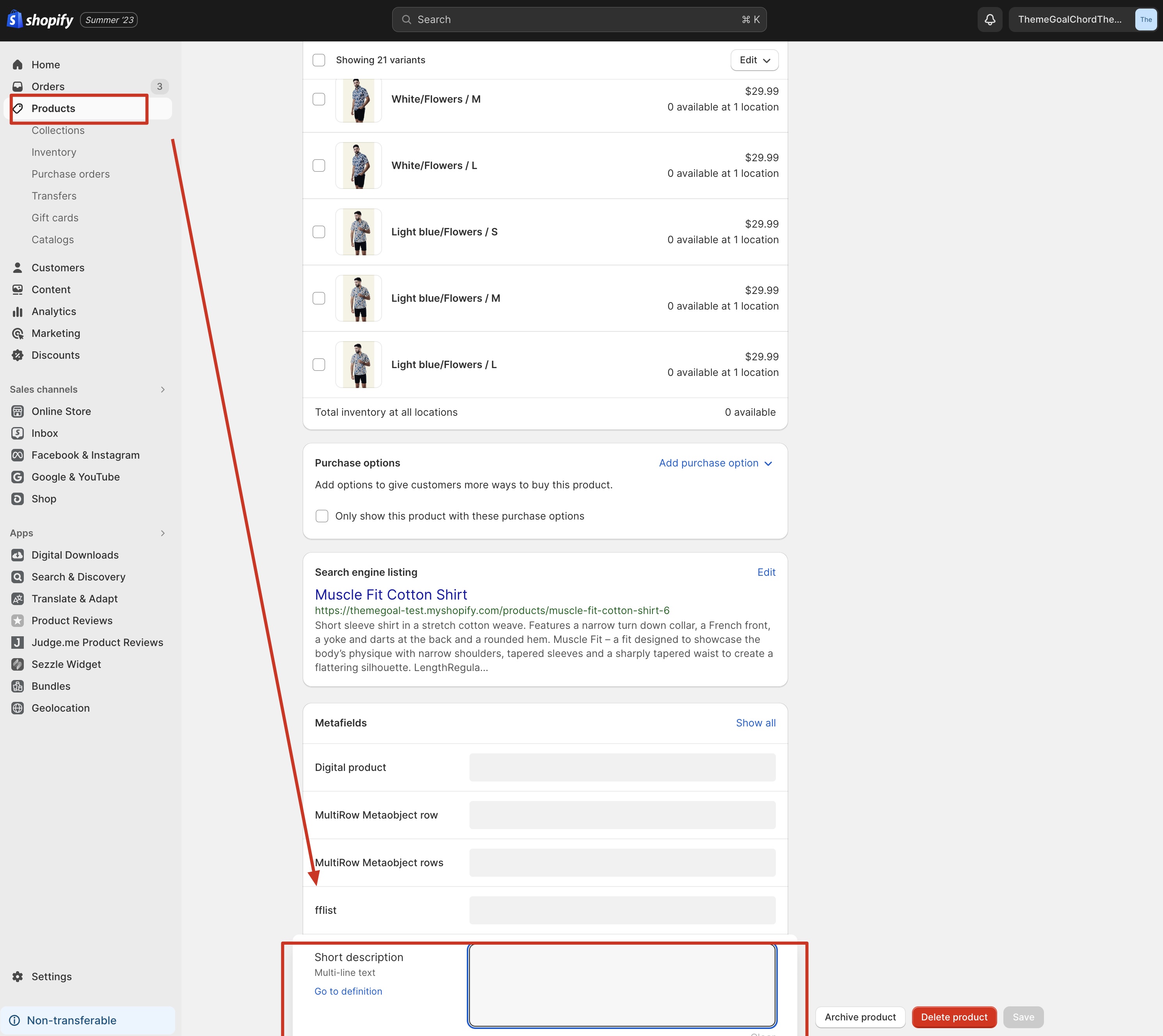Viewport: 1163px width, 1036px height.
Task: Expand the Sales channels section arrow
Action: (163, 389)
